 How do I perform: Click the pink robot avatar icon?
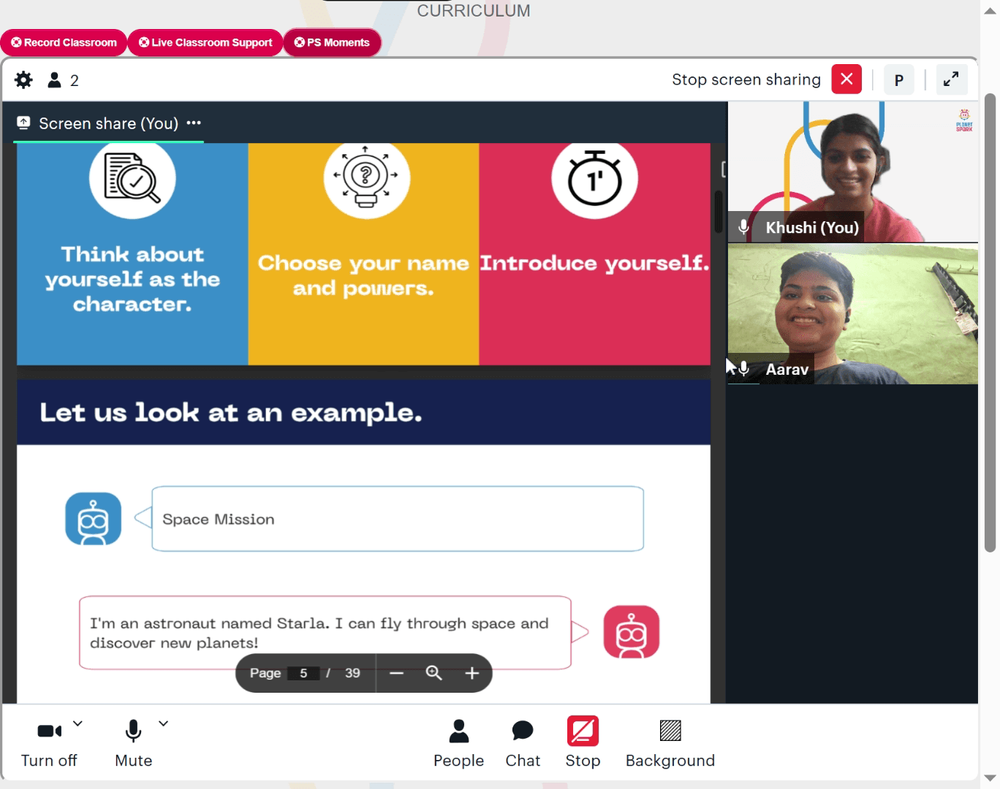pos(631,631)
